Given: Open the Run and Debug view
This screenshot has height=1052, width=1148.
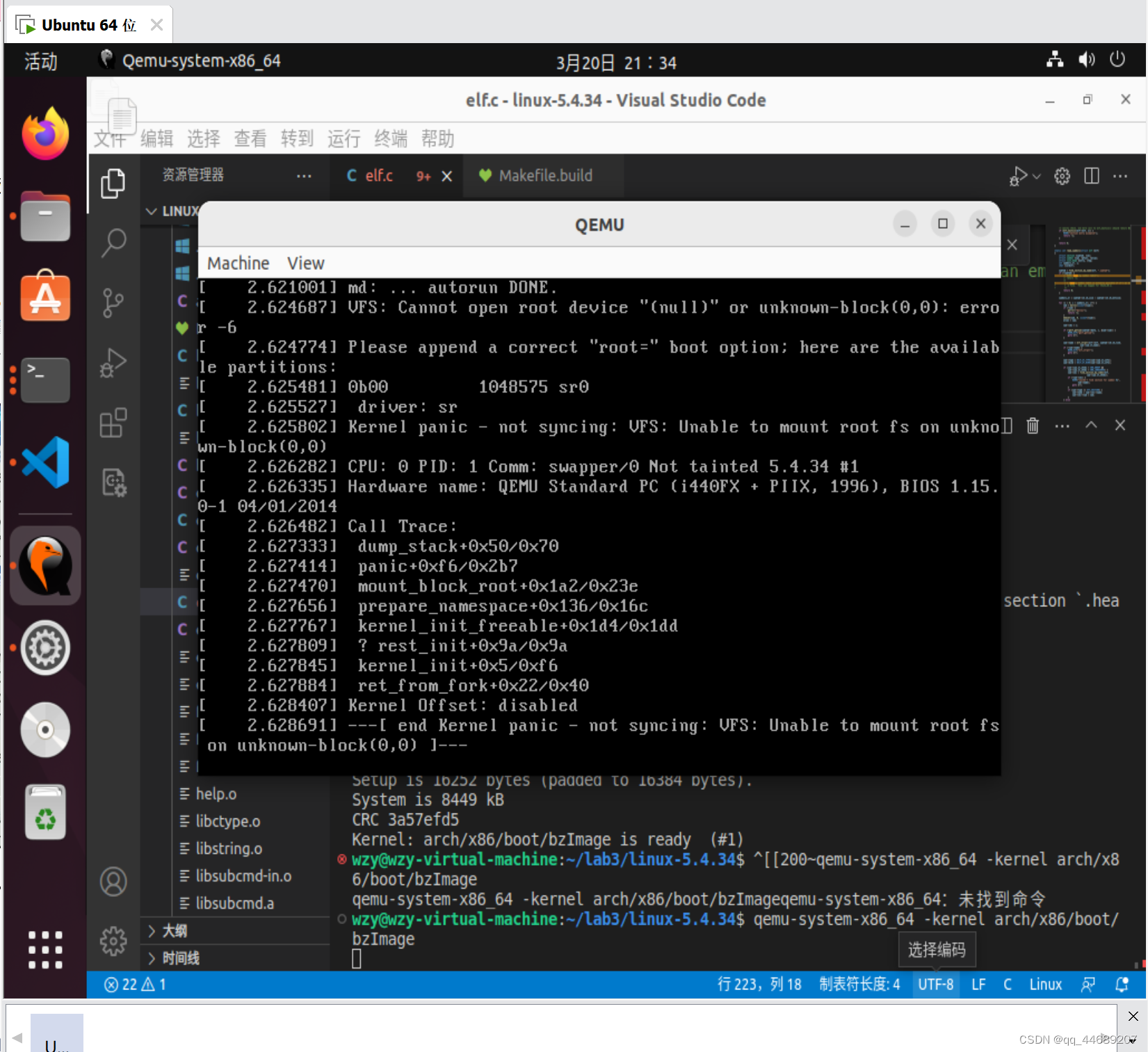Looking at the screenshot, I should pyautogui.click(x=113, y=362).
